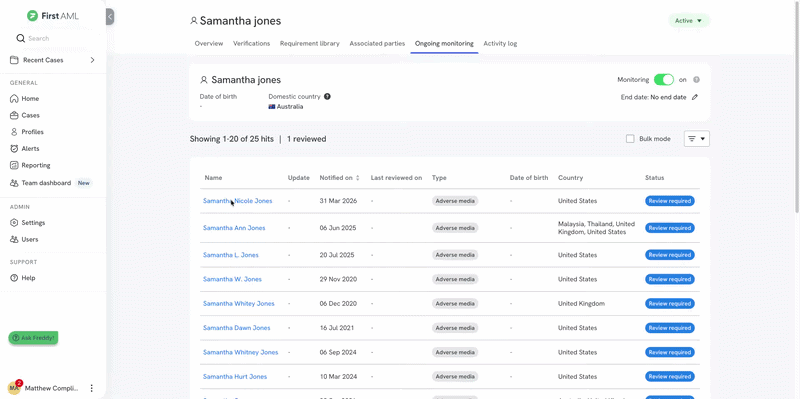Open the Samantha L. Jones hit

231,255
